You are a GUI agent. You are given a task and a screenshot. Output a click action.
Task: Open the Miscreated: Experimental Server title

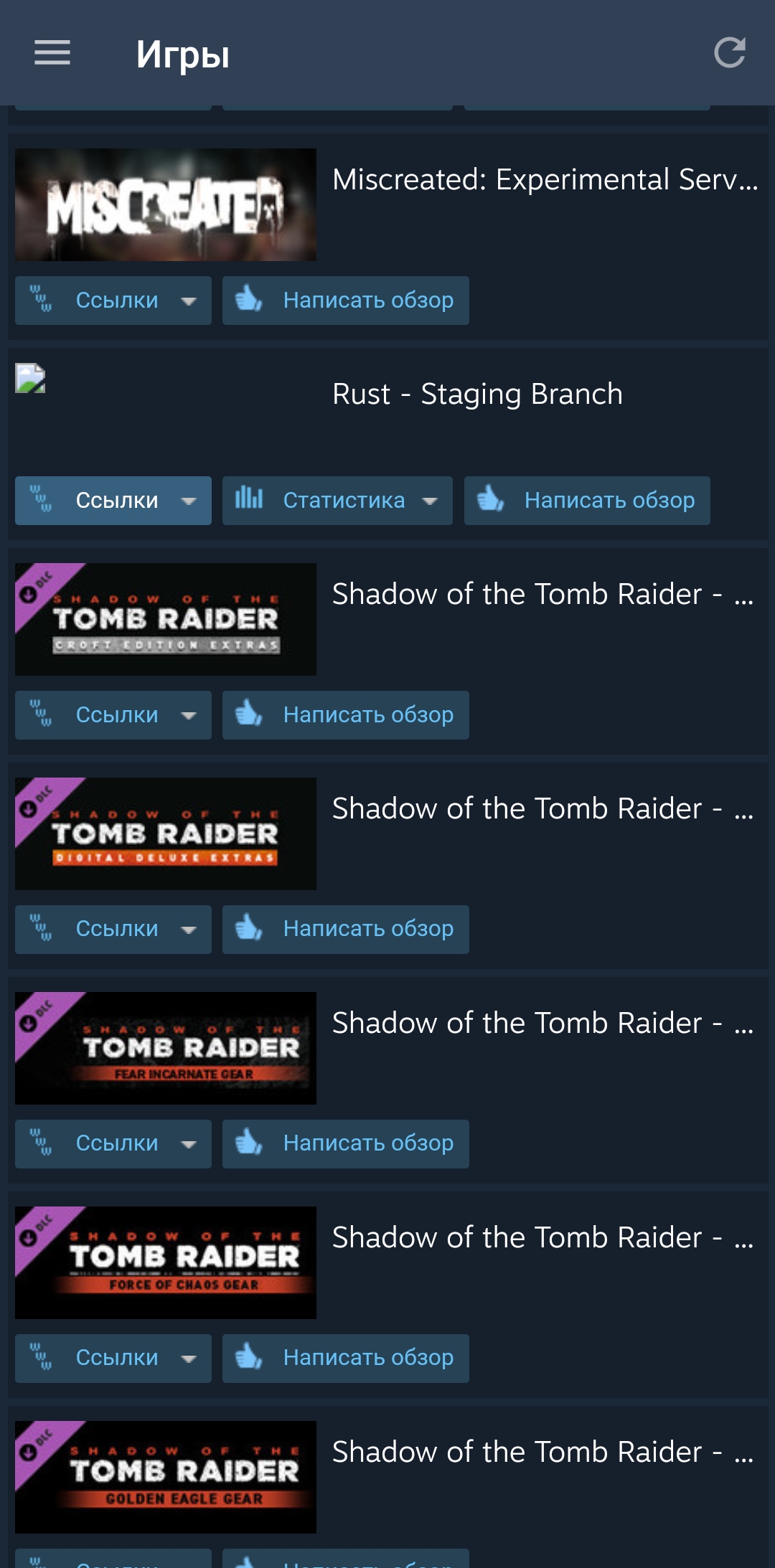point(545,179)
